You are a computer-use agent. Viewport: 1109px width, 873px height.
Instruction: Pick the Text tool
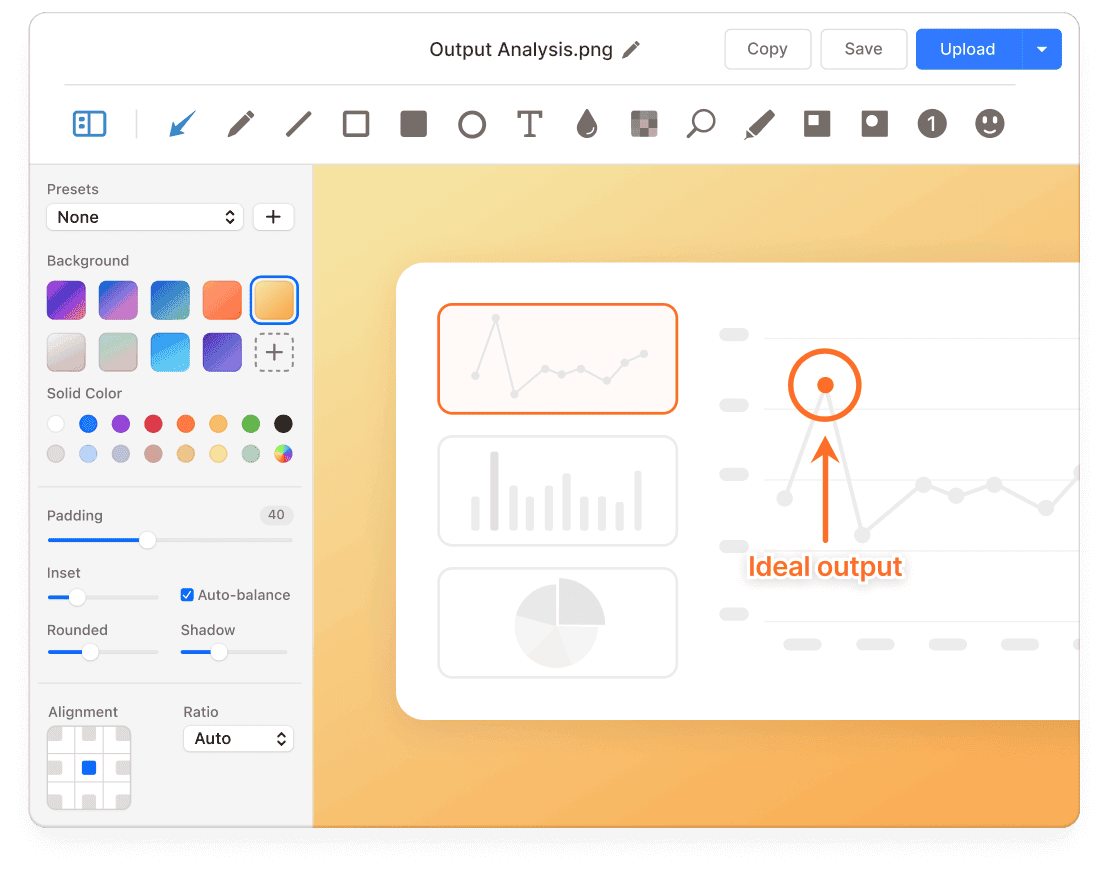(x=529, y=124)
